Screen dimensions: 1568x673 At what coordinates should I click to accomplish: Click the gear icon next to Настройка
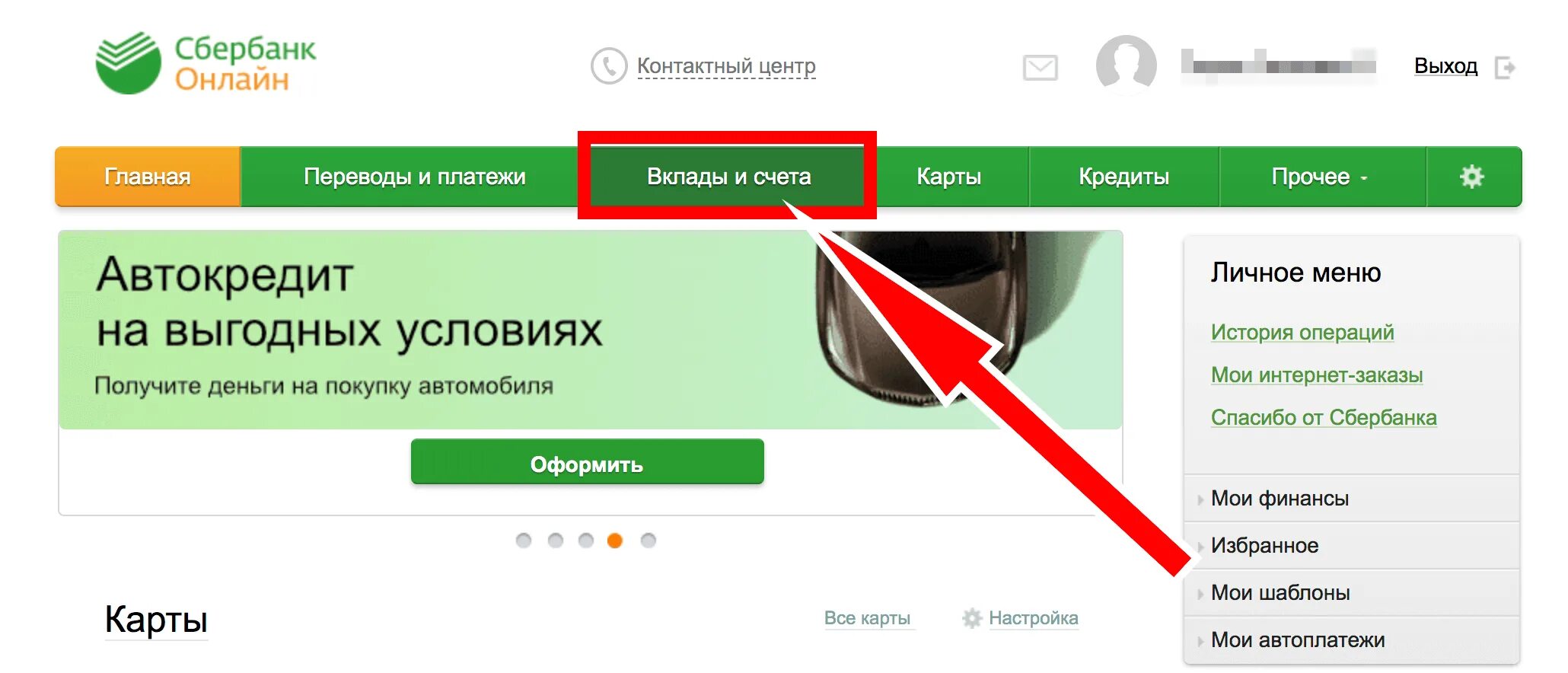[972, 618]
